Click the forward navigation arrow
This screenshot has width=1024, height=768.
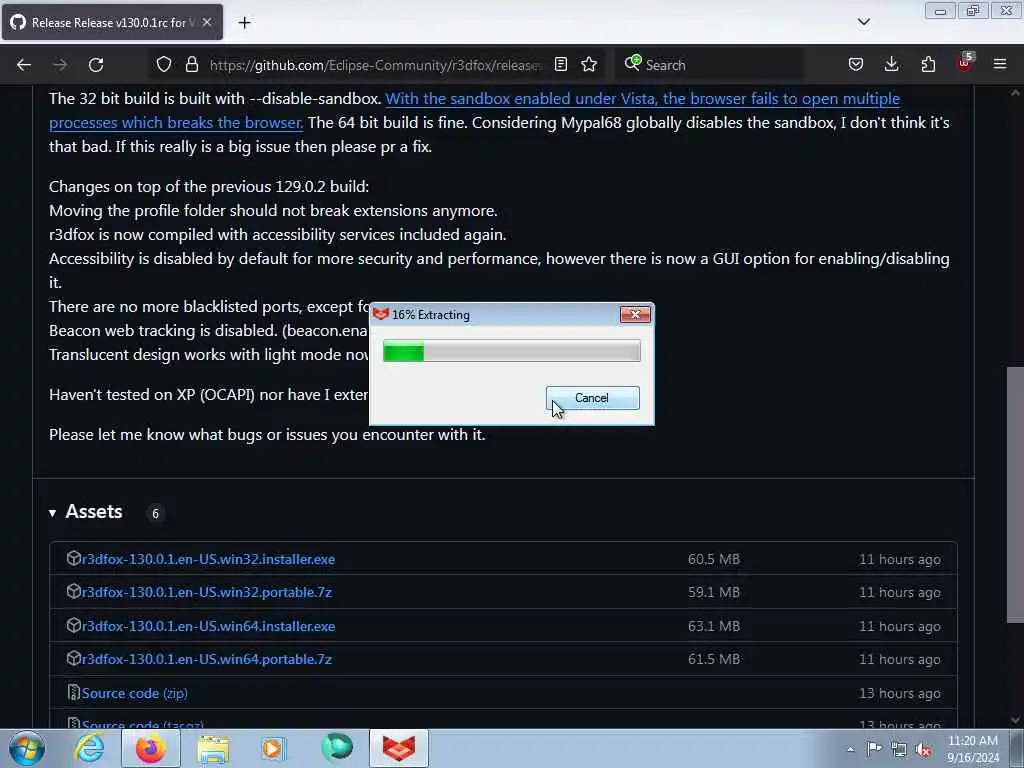[x=59, y=65]
